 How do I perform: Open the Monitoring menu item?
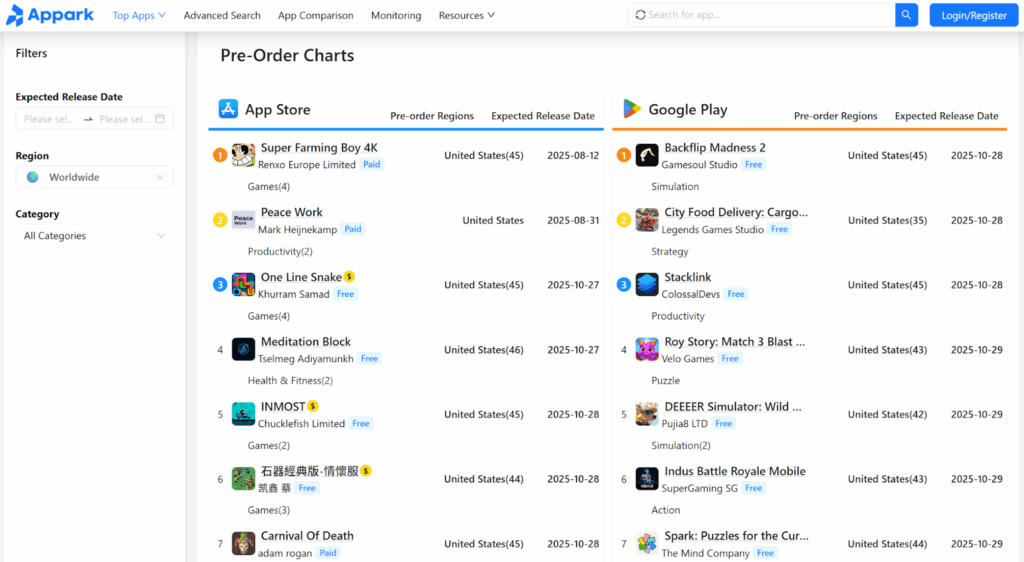coord(396,15)
